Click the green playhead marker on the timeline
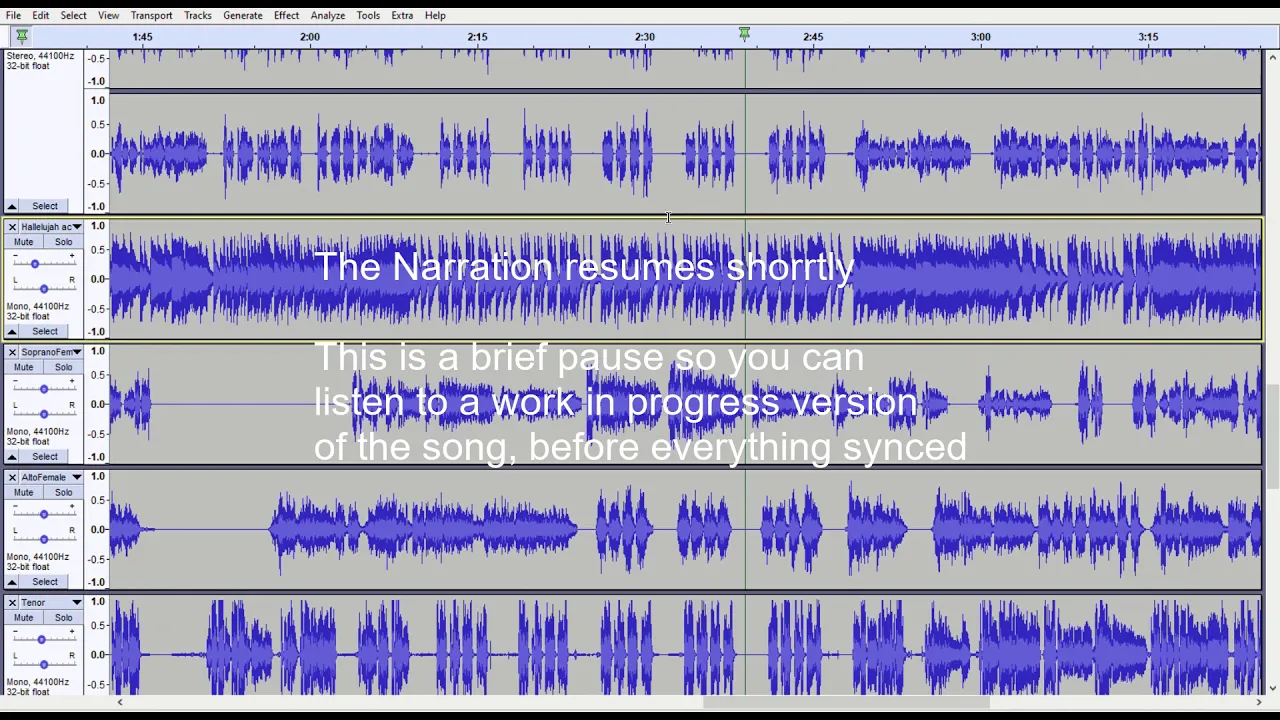This screenshot has height=720, width=1280. tap(745, 35)
